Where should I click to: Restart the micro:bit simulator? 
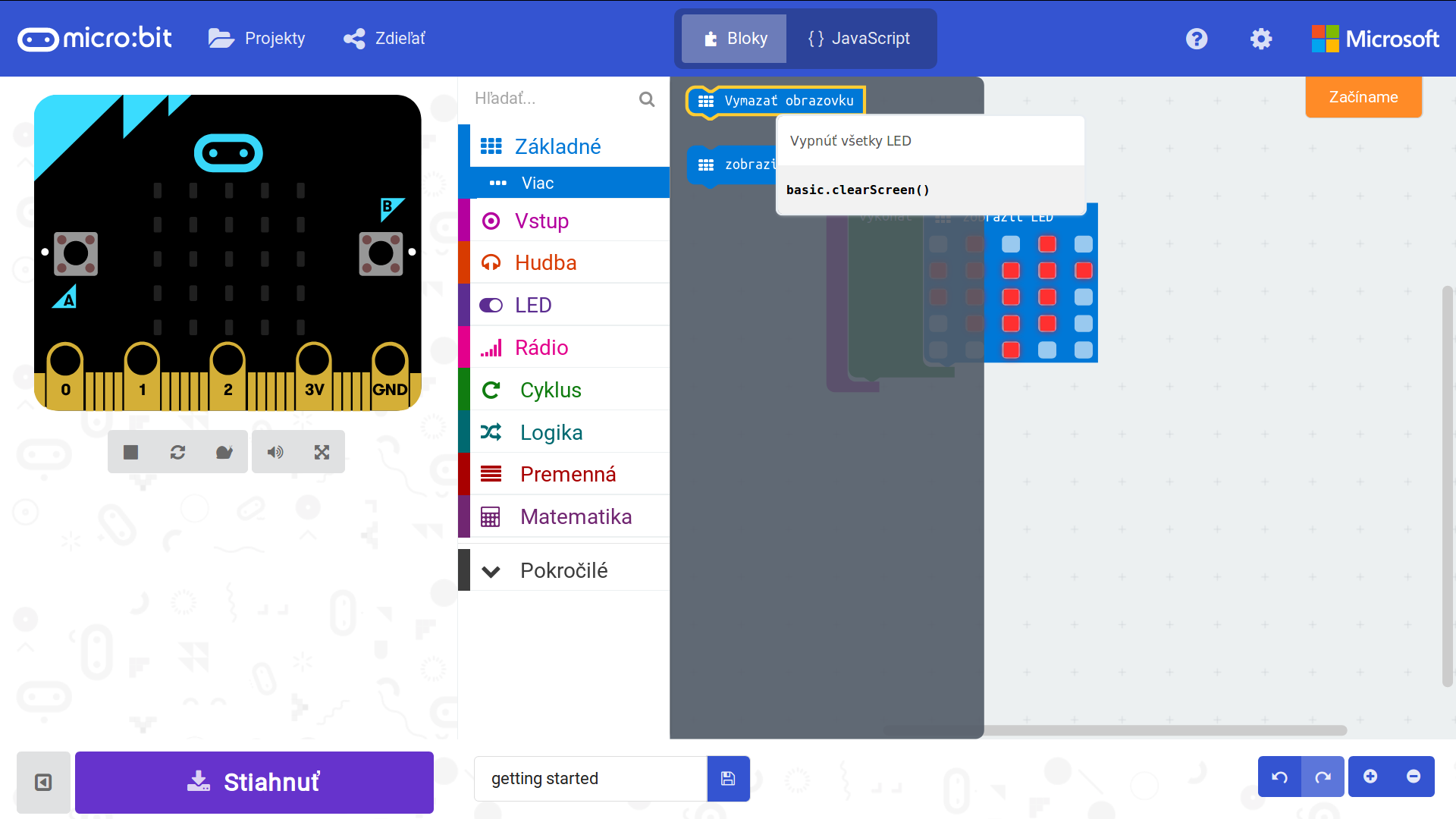point(177,453)
